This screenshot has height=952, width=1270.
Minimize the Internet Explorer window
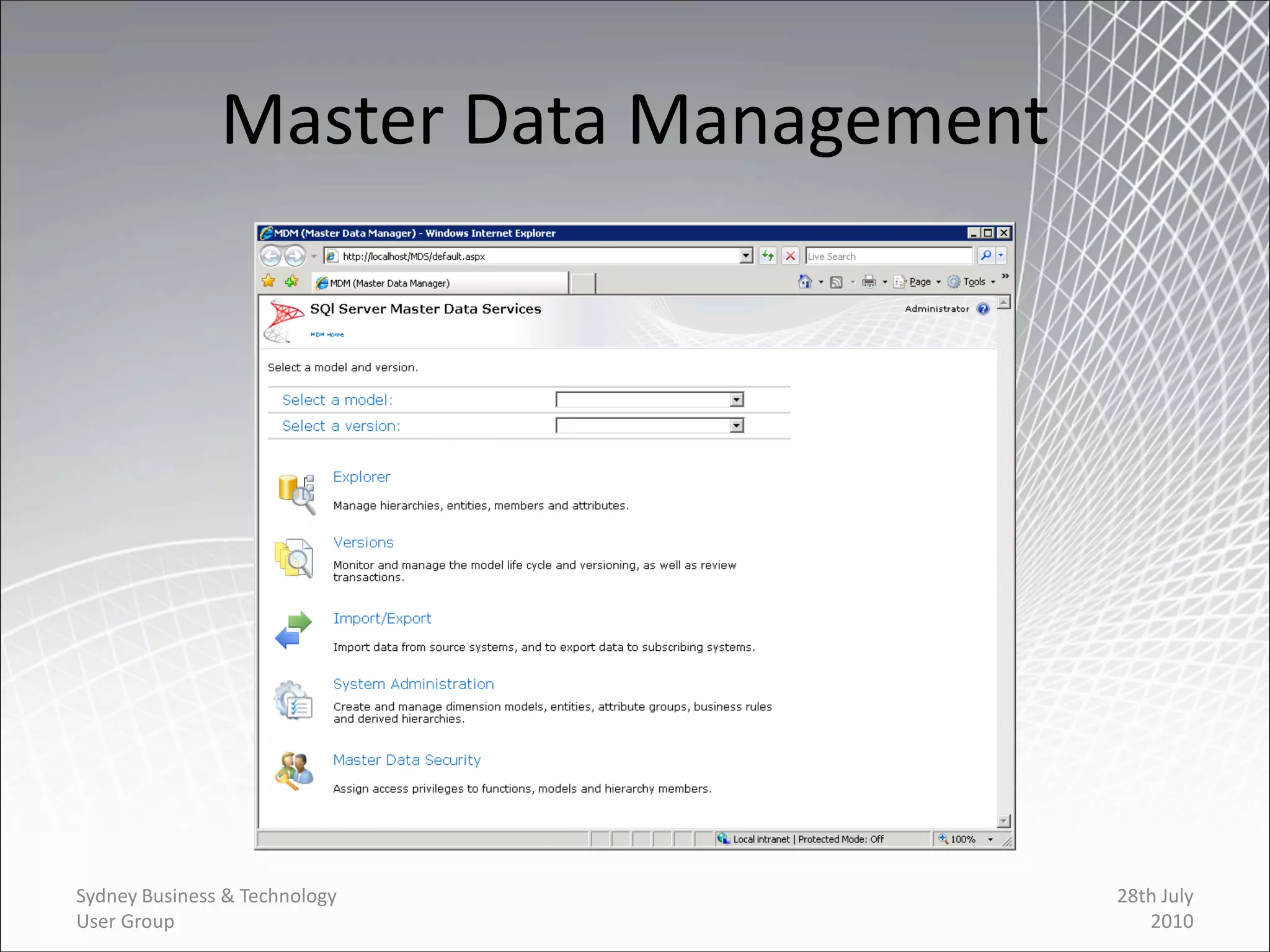(x=973, y=233)
